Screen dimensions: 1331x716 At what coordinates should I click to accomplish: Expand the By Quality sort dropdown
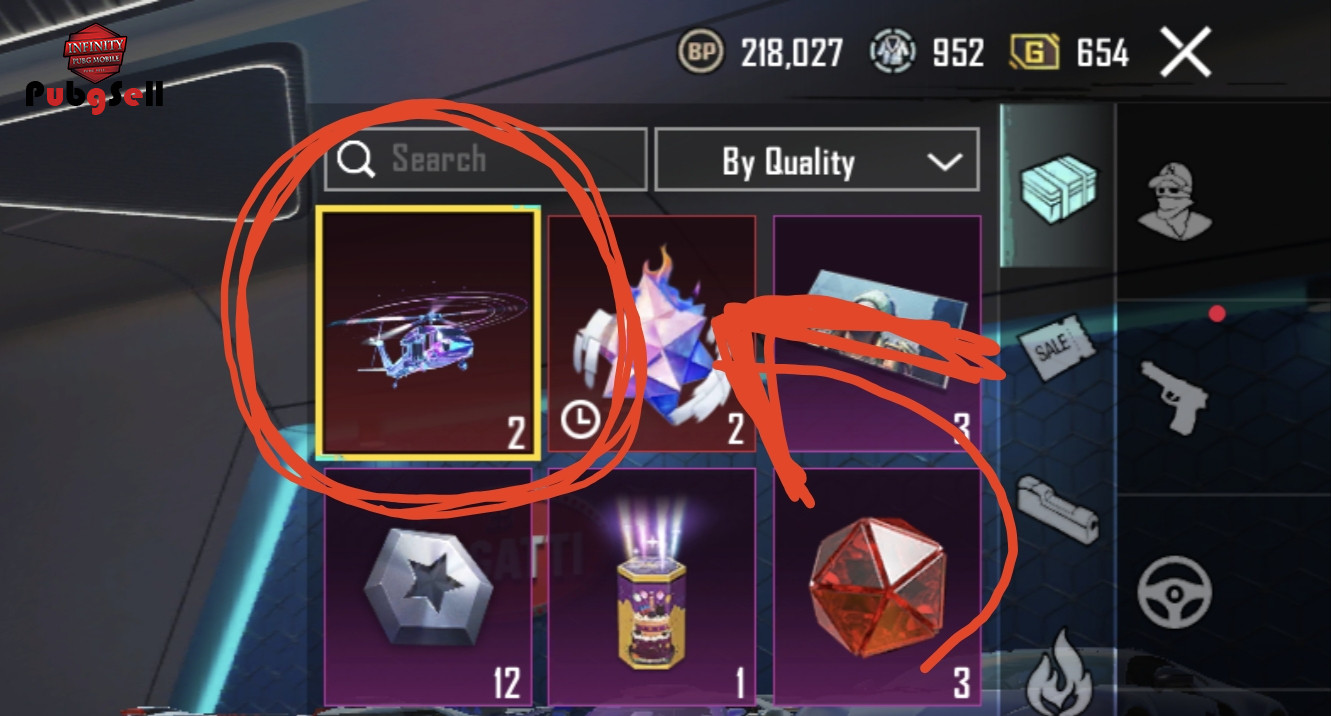click(x=817, y=159)
